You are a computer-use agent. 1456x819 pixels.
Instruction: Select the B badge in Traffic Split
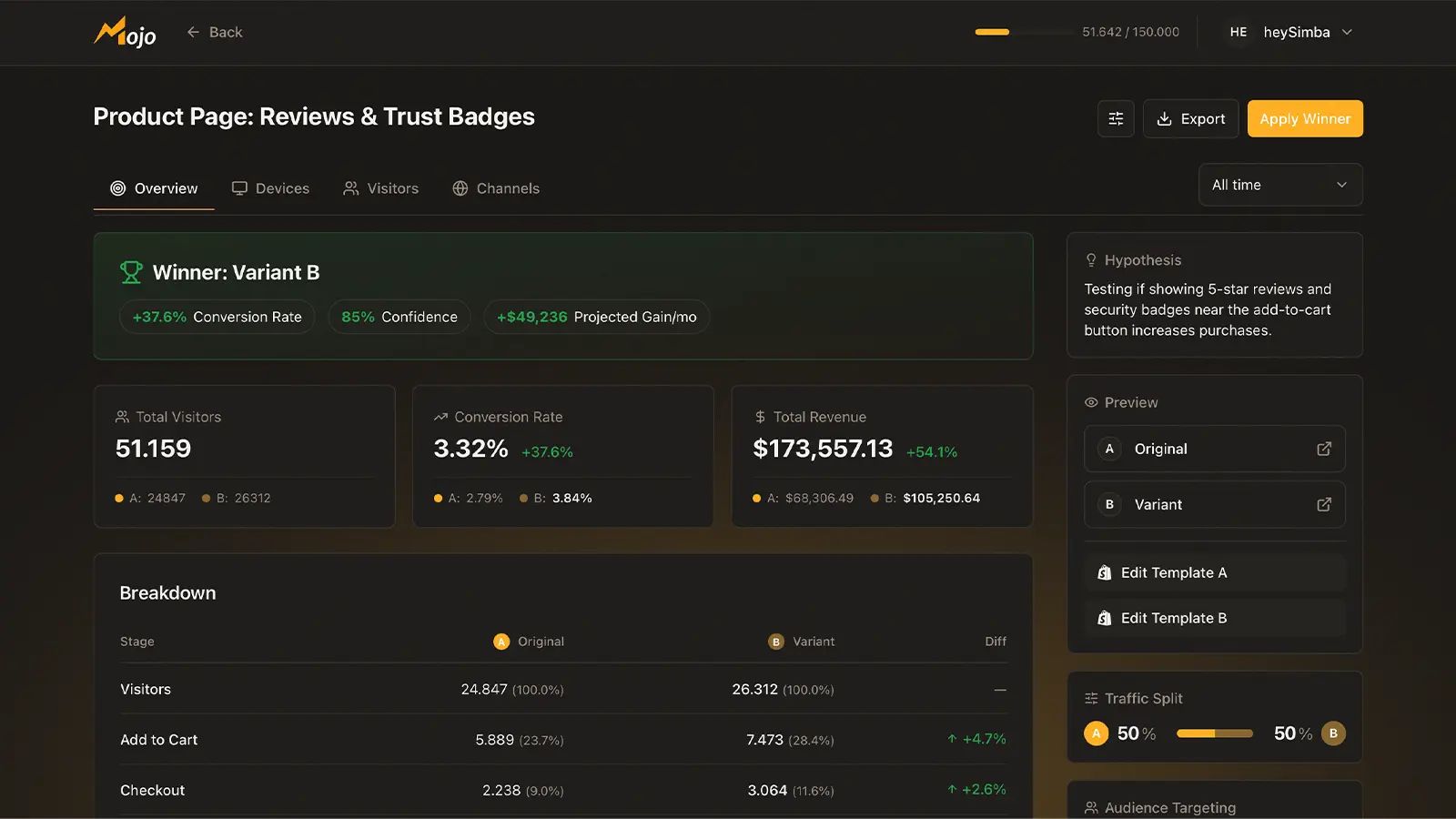[x=1333, y=733]
